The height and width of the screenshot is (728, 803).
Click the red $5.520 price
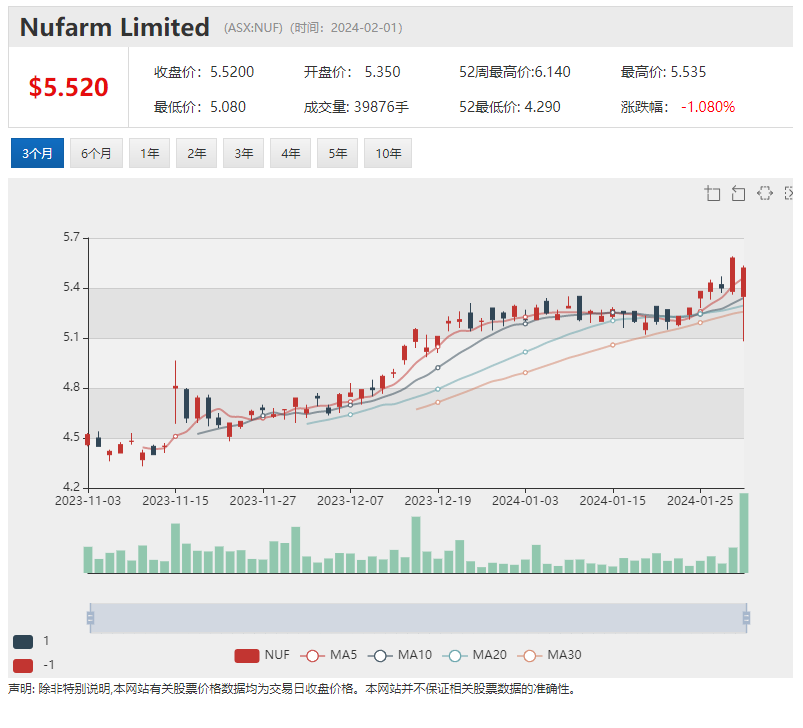(x=68, y=87)
